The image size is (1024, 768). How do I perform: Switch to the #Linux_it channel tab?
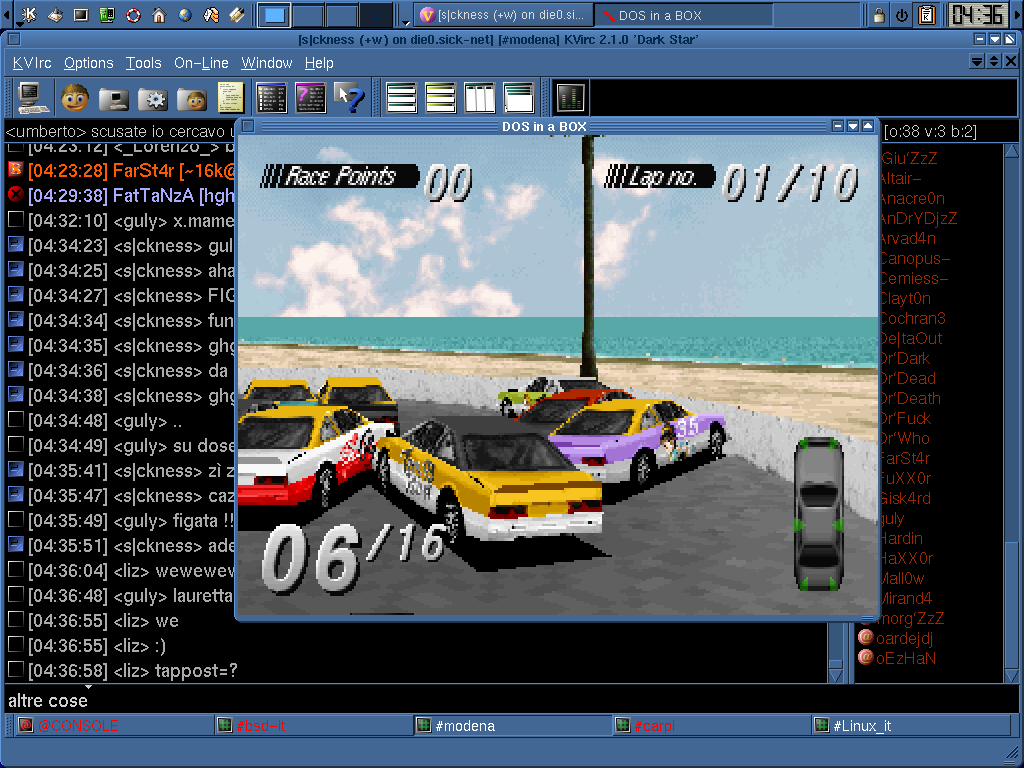click(911, 726)
